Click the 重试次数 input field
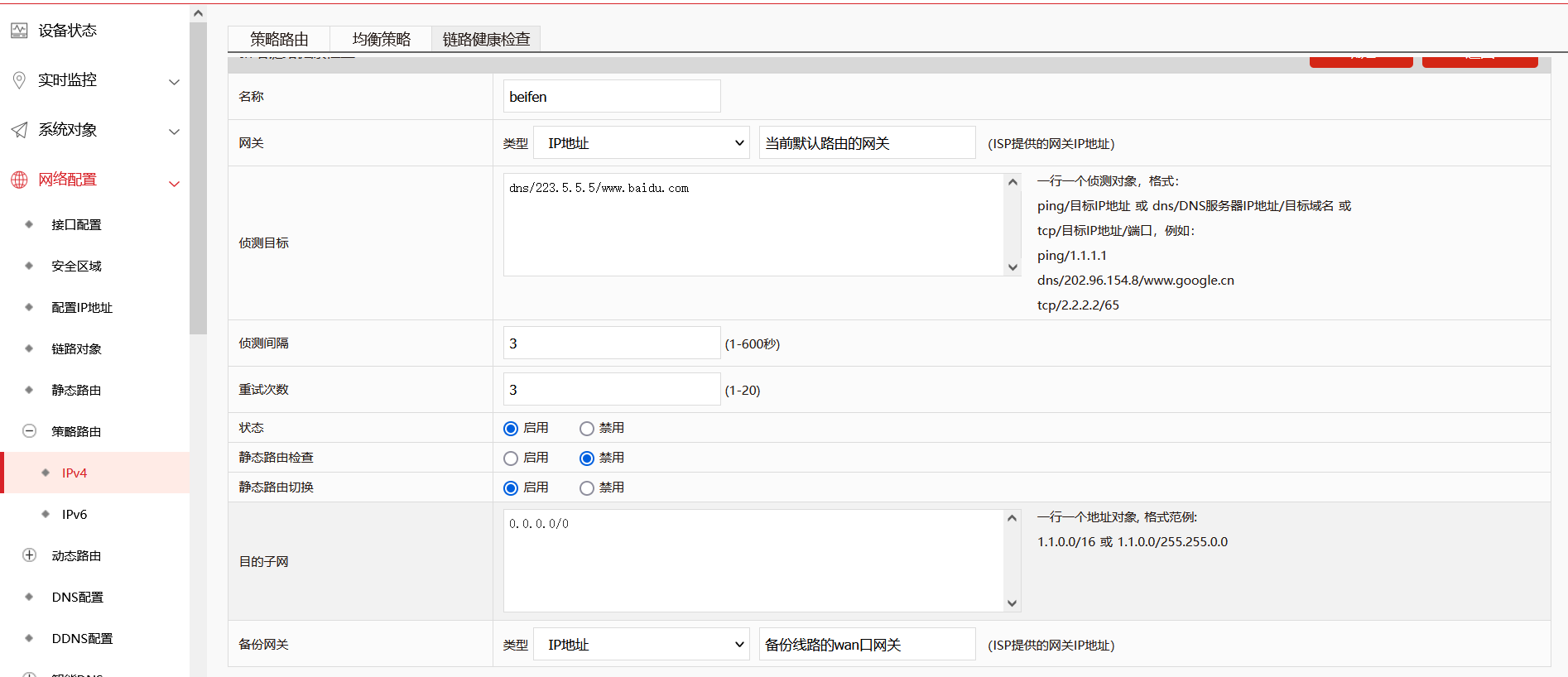The image size is (1568, 677). click(x=612, y=389)
